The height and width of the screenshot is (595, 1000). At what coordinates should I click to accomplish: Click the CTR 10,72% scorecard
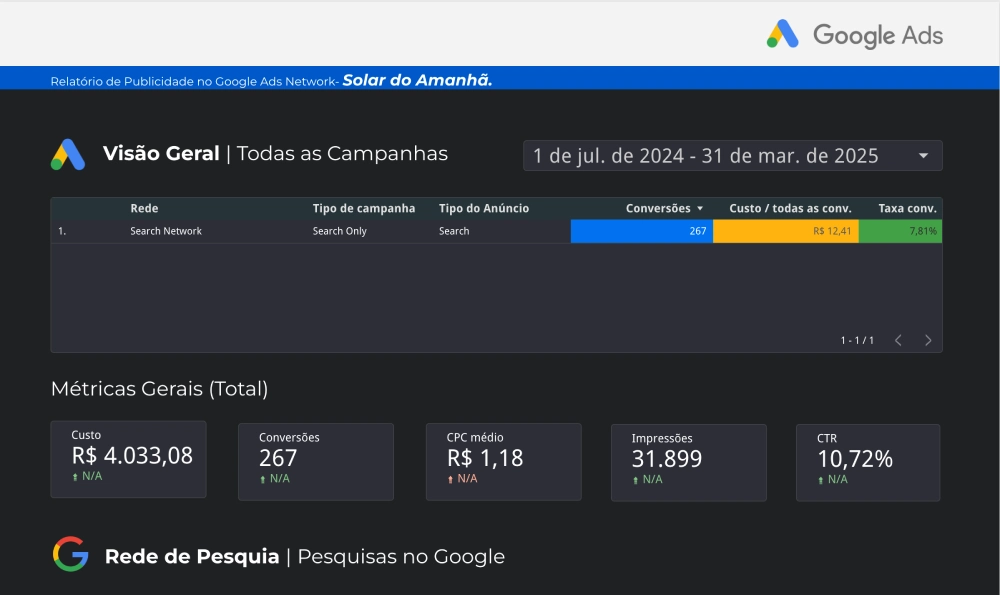click(x=867, y=462)
